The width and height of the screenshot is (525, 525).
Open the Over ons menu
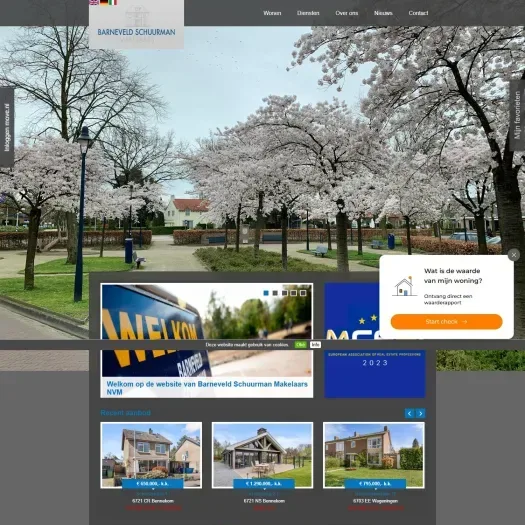(x=347, y=13)
